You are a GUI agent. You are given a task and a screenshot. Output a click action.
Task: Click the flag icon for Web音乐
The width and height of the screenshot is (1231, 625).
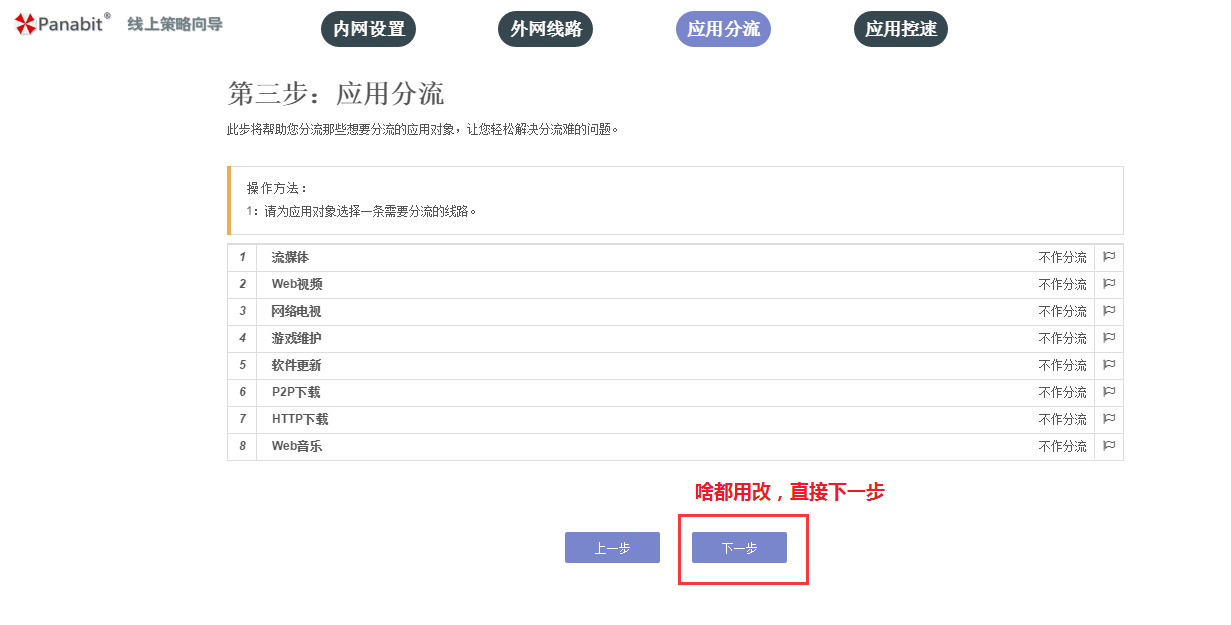click(1108, 446)
